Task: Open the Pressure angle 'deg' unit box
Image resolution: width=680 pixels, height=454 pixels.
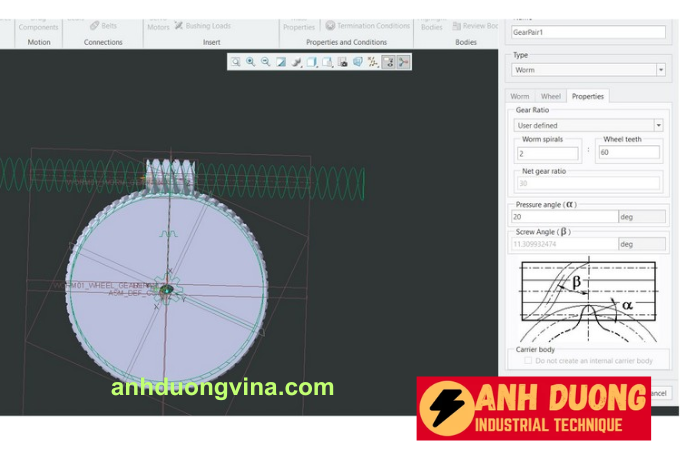Action: [x=641, y=216]
